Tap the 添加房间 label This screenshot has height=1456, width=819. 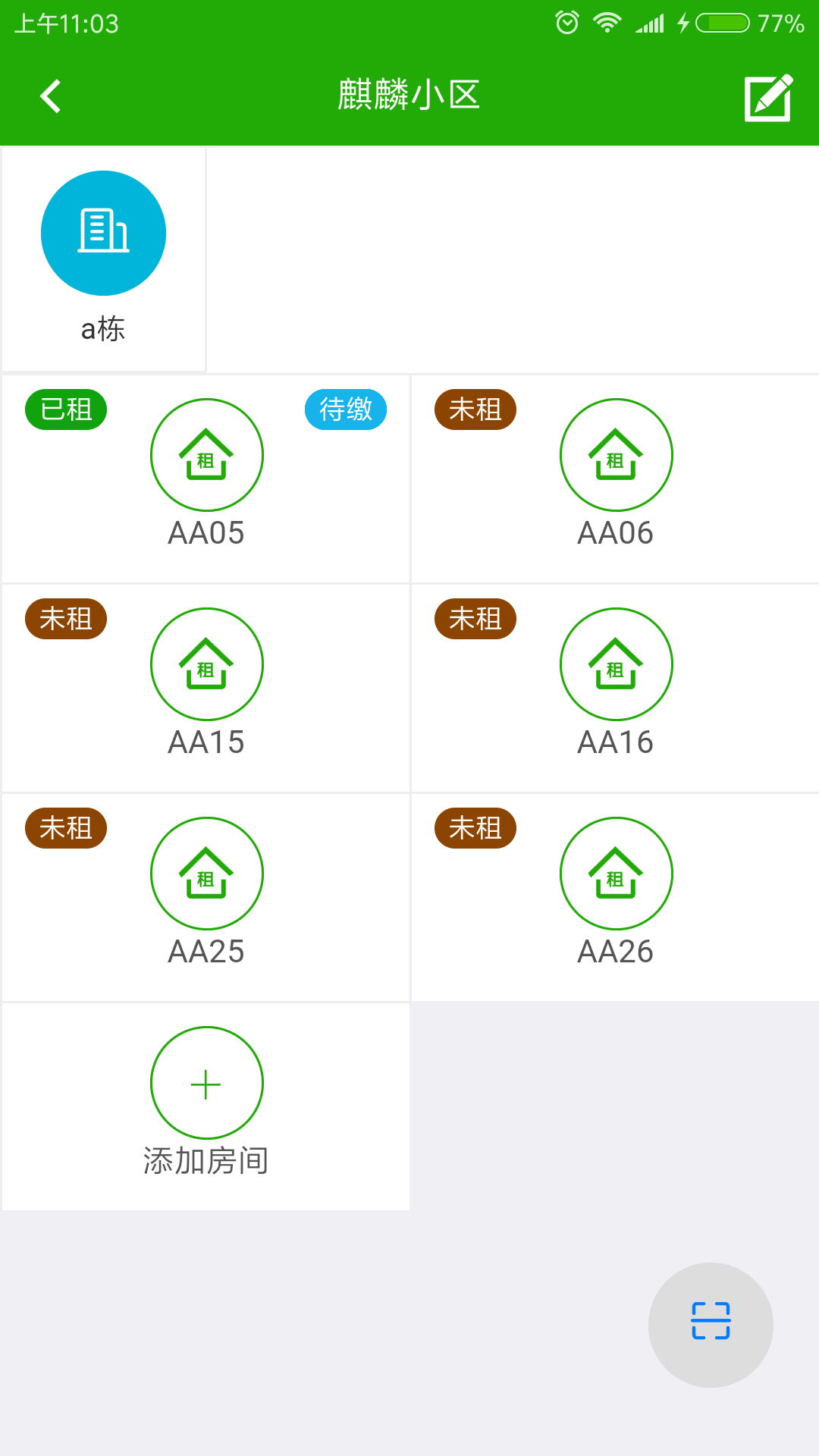point(206,1161)
